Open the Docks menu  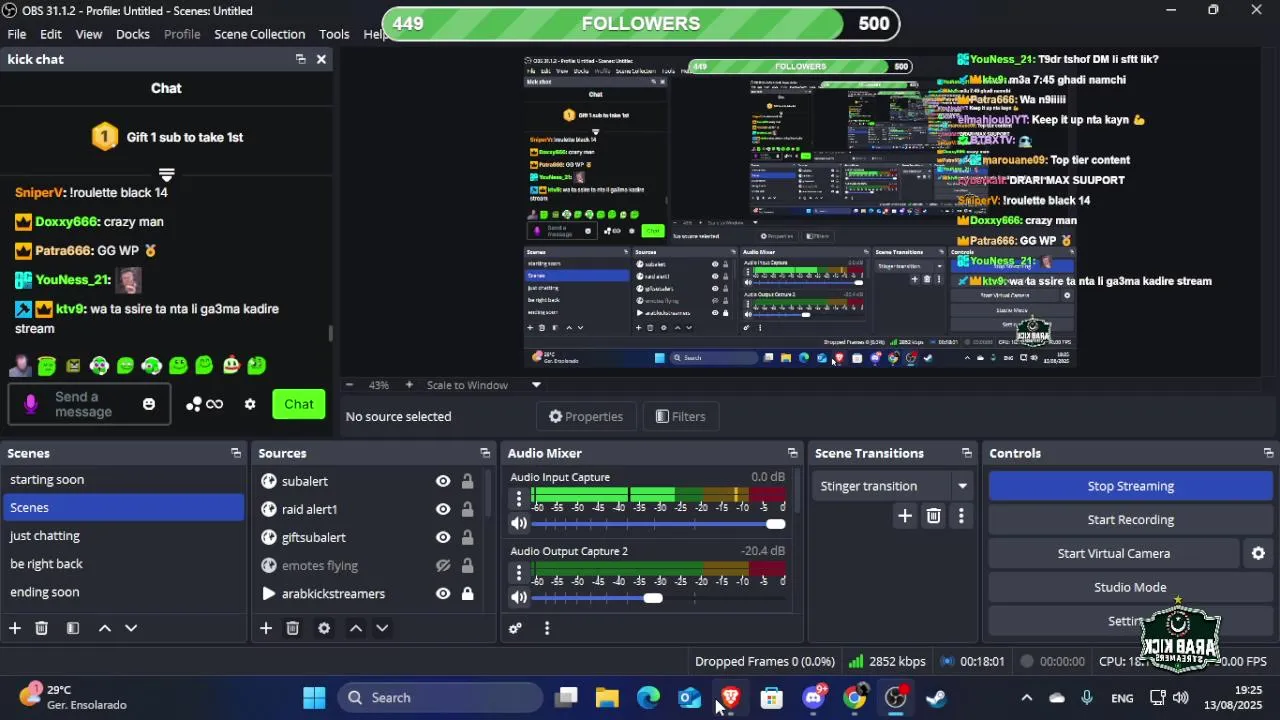133,34
